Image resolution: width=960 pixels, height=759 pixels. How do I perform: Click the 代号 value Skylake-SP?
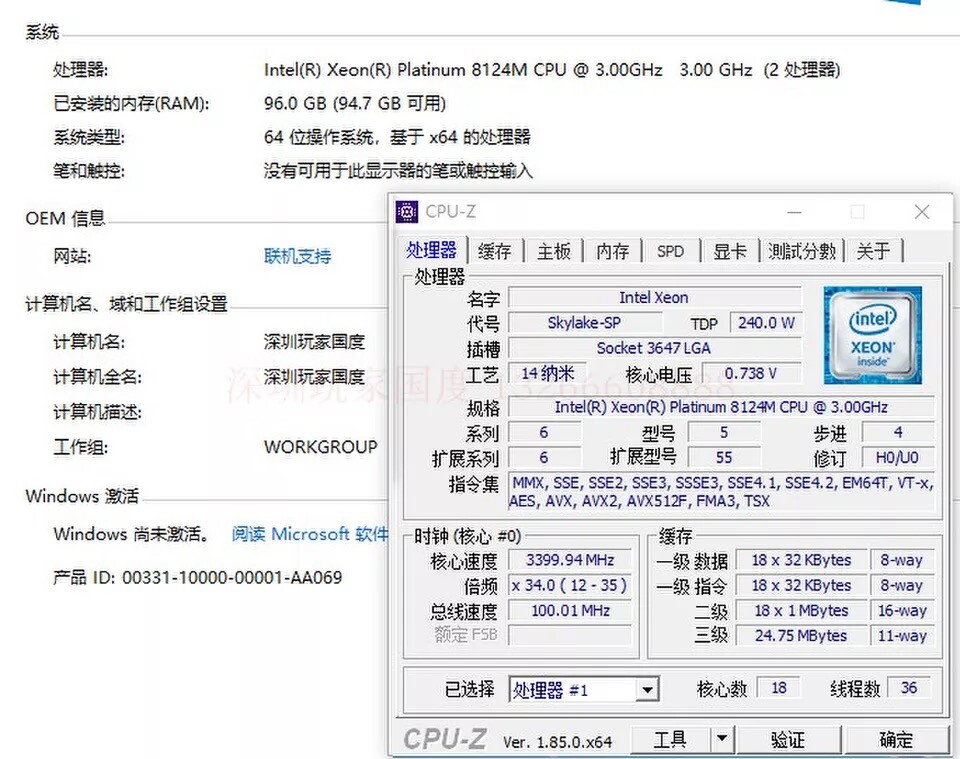(x=585, y=323)
